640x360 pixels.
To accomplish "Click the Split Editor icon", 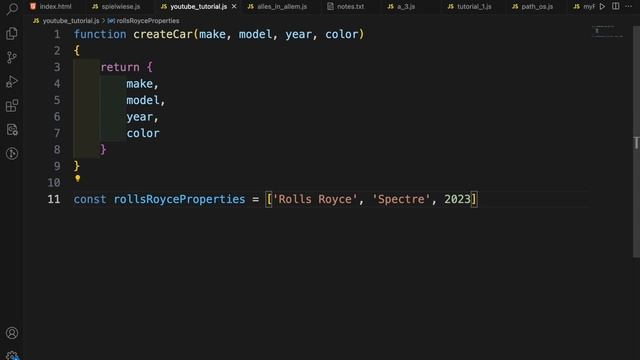I will [x=616, y=7].
